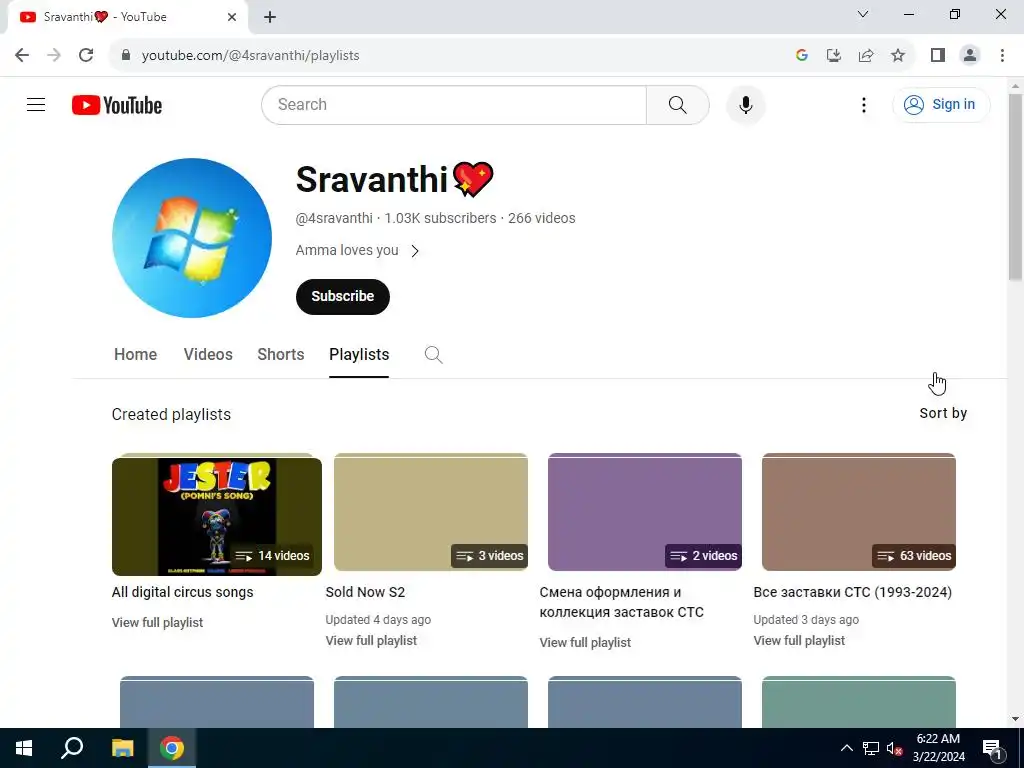Click 'Updated 3 days ago' text
1024x768 pixels.
coord(806,620)
